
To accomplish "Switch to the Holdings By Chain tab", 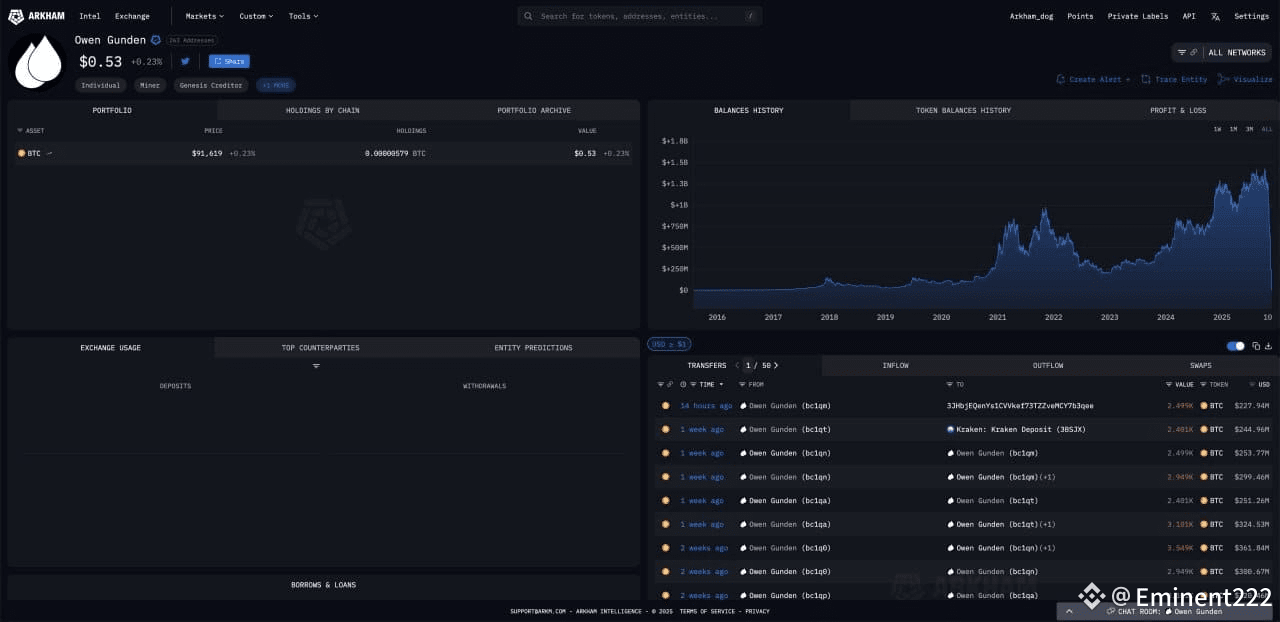I will coord(322,110).
